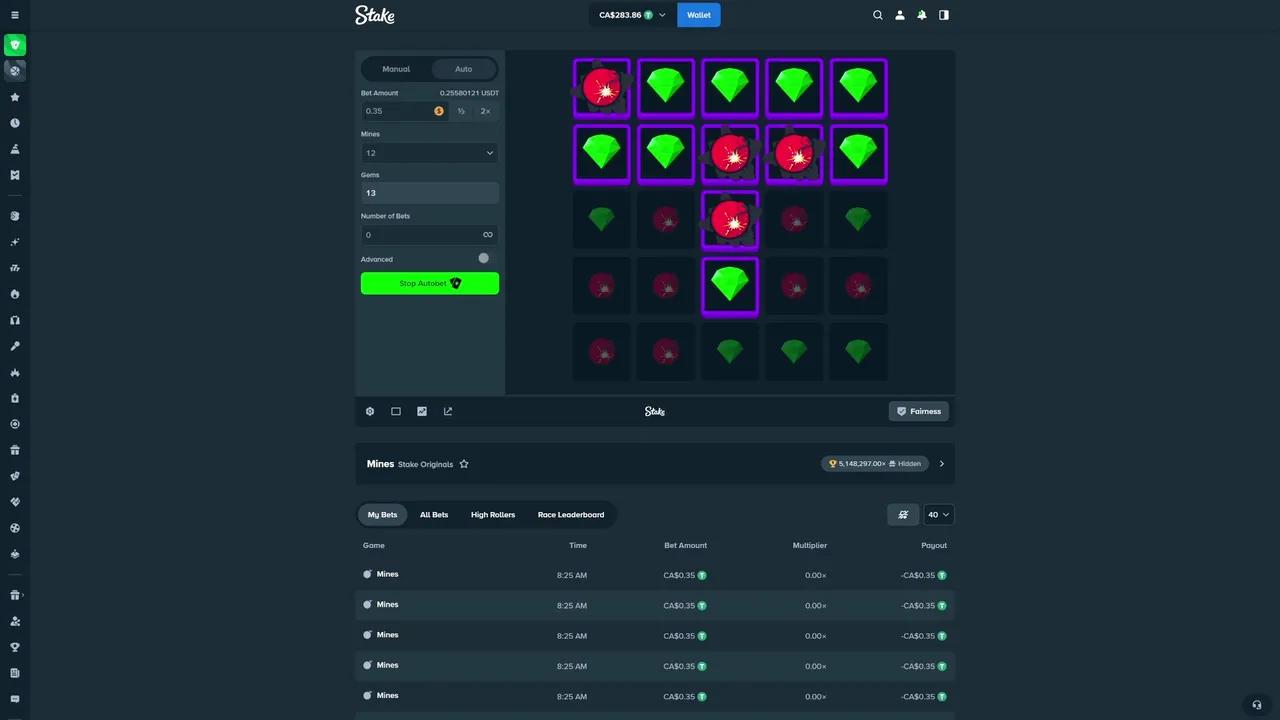This screenshot has width=1280, height=720.
Task: Click the Number of Bets input field
Action: click(x=420, y=235)
